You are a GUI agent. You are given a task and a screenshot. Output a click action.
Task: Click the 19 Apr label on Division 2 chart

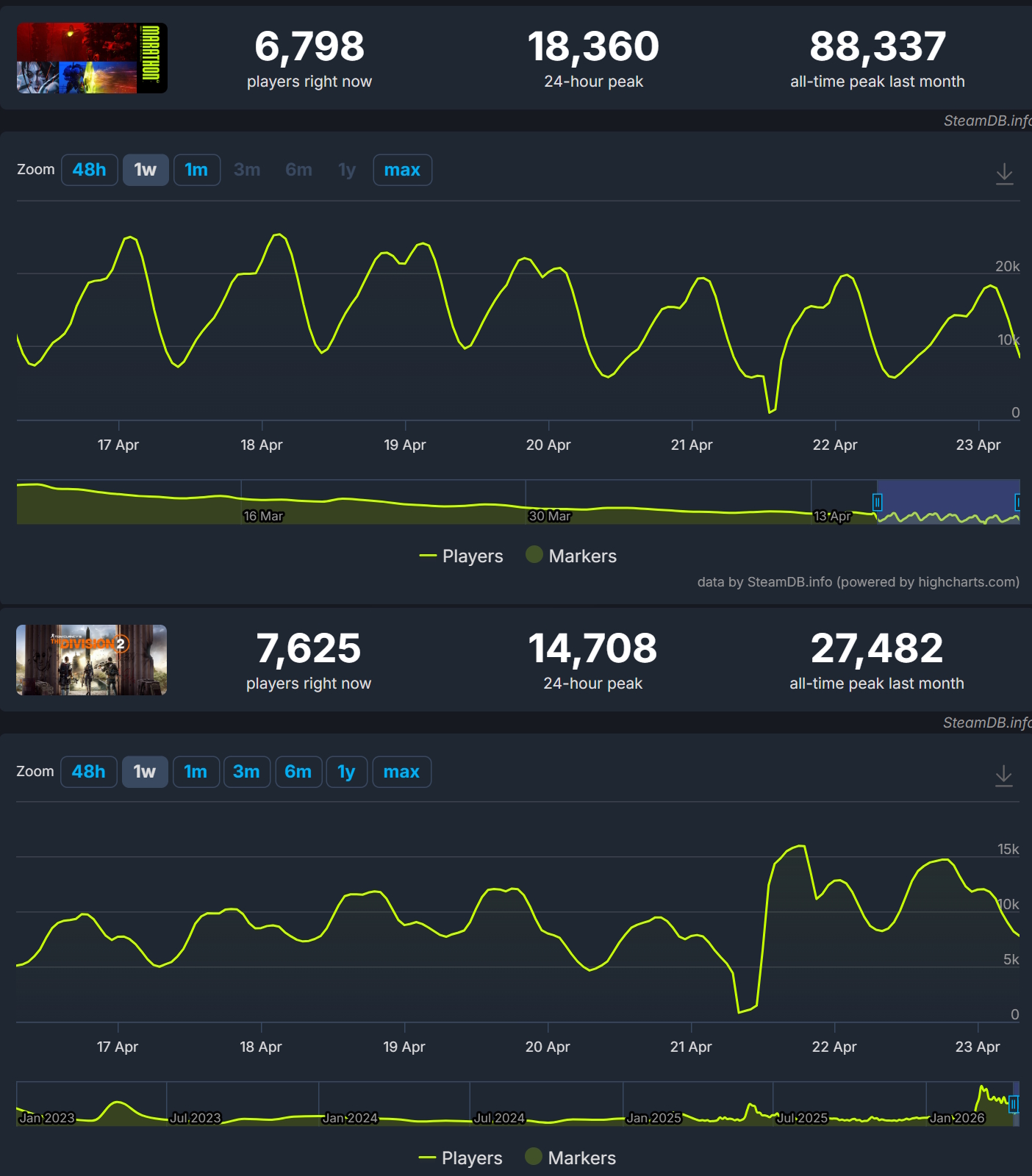point(404,1047)
